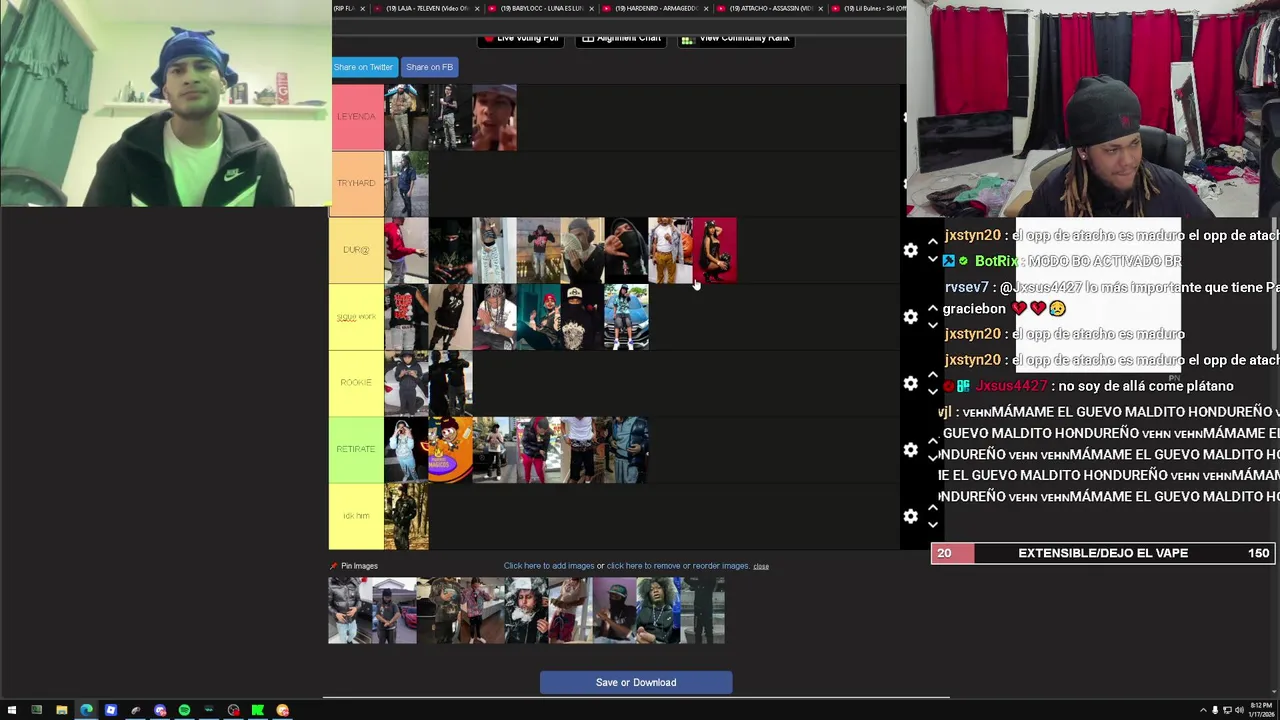Move ROOKIE tier up with chevron
The image size is (1280, 720).
[x=932, y=374]
